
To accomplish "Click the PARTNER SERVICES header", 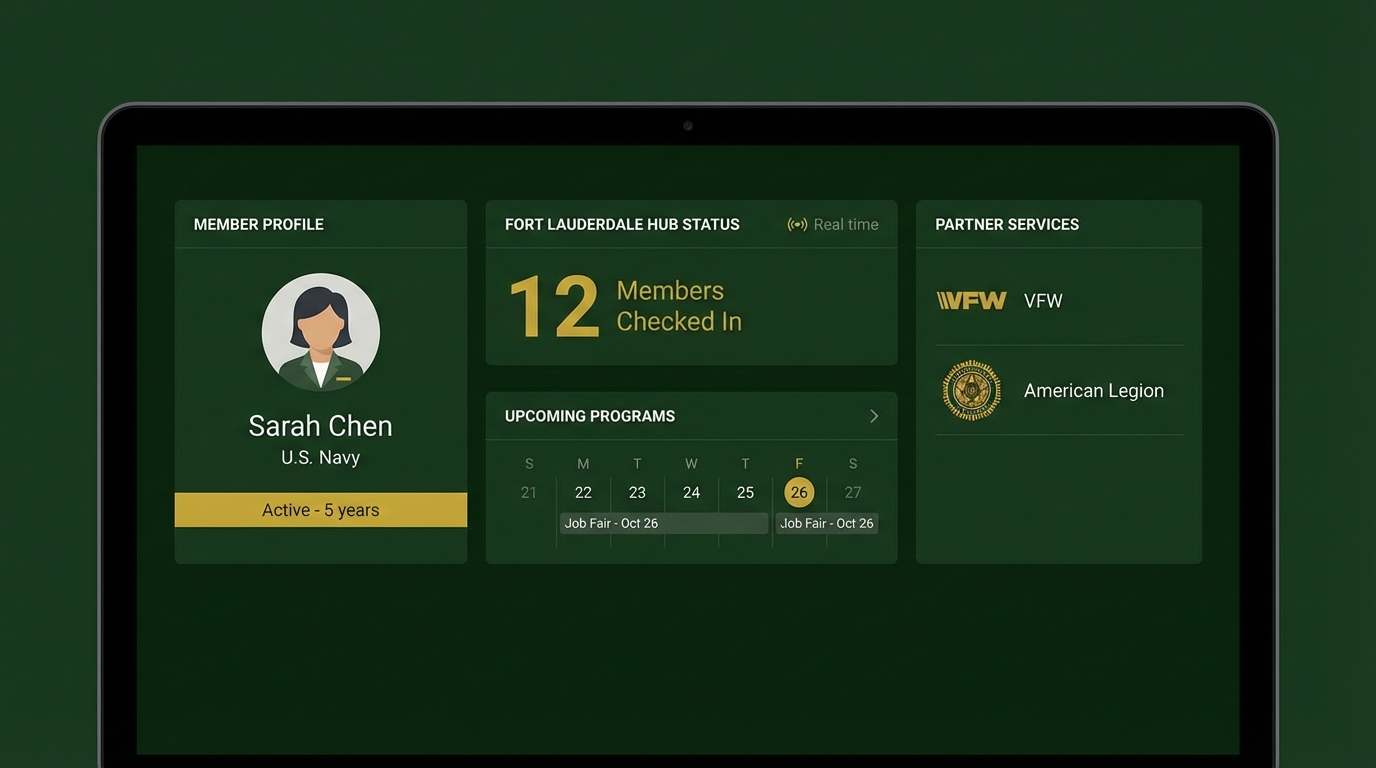I will tap(1007, 224).
